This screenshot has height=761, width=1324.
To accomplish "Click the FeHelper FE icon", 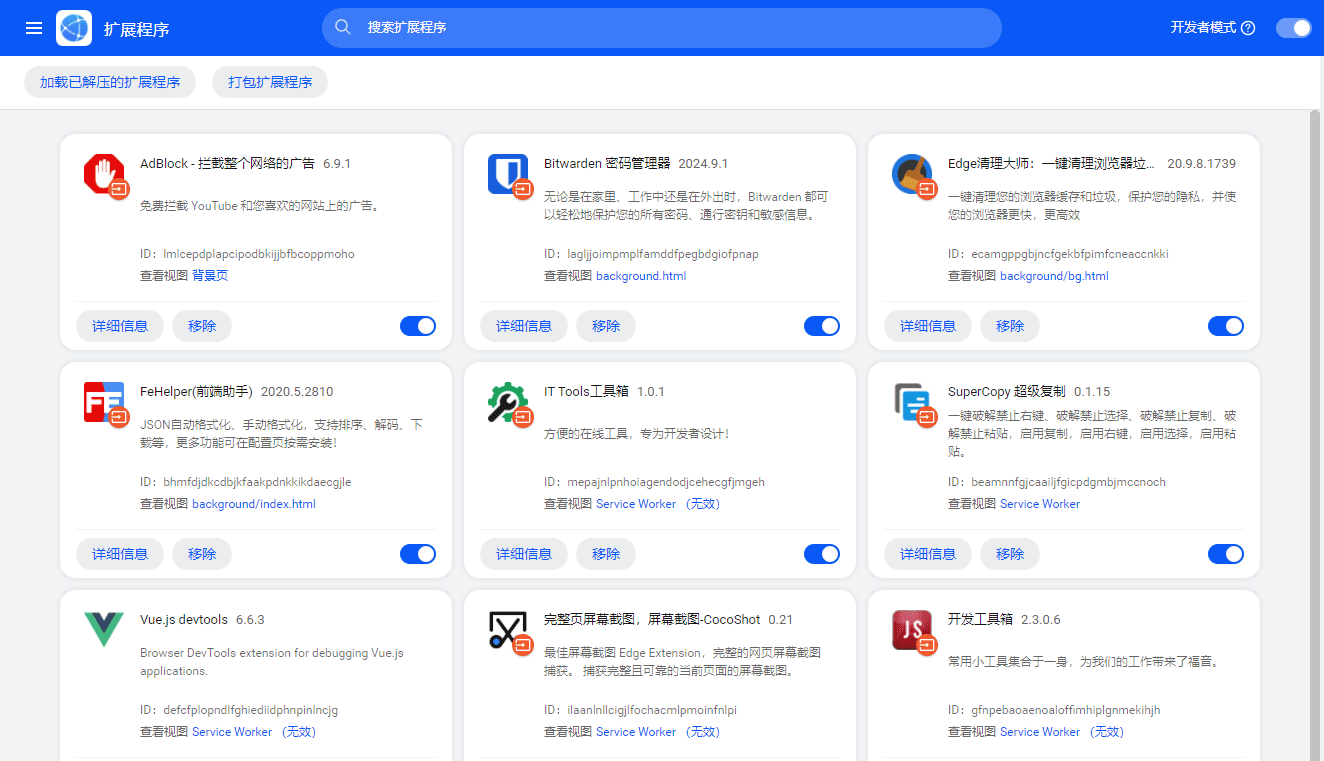I will click(103, 402).
